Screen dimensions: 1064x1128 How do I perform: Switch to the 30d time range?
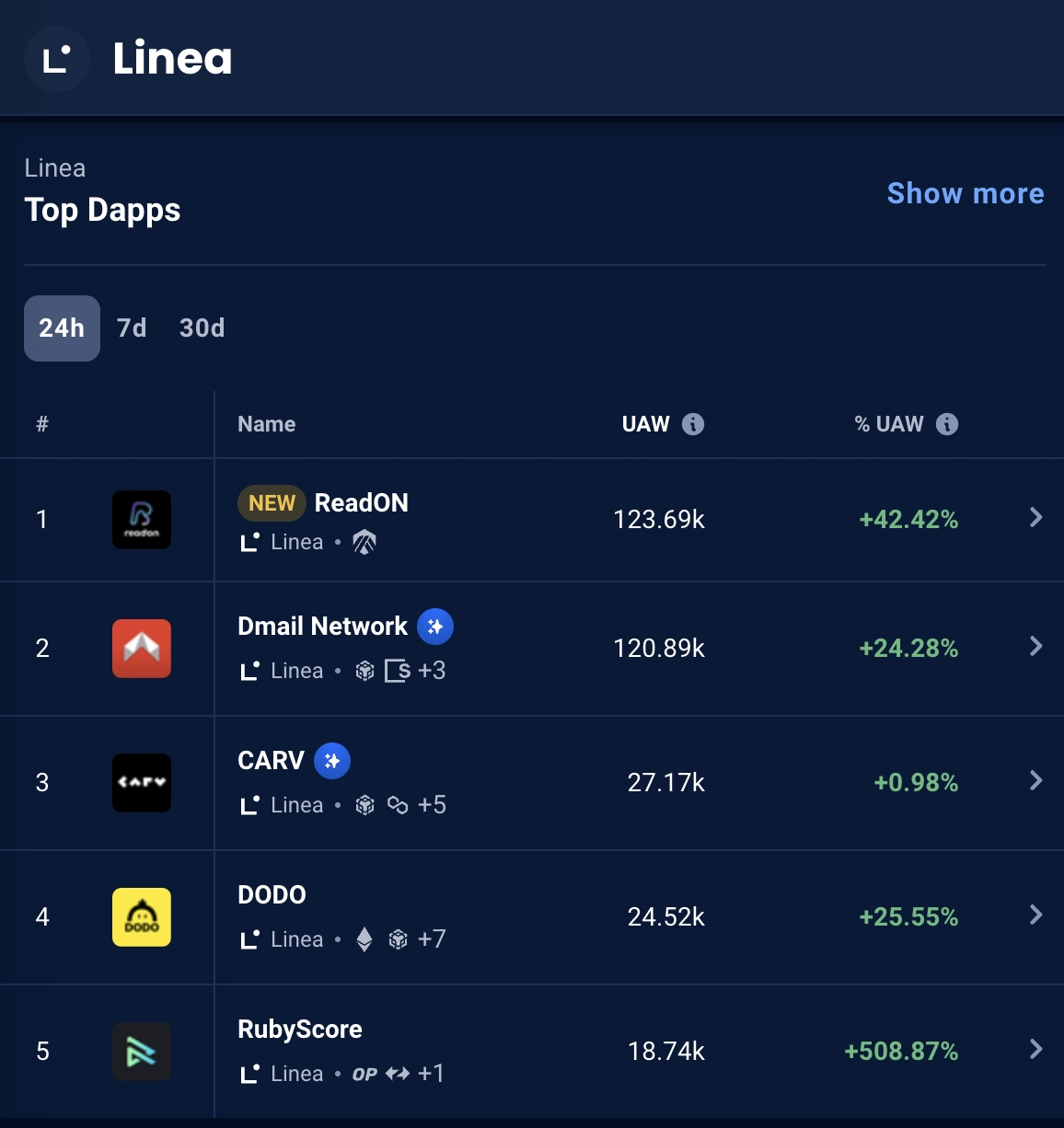(x=202, y=328)
